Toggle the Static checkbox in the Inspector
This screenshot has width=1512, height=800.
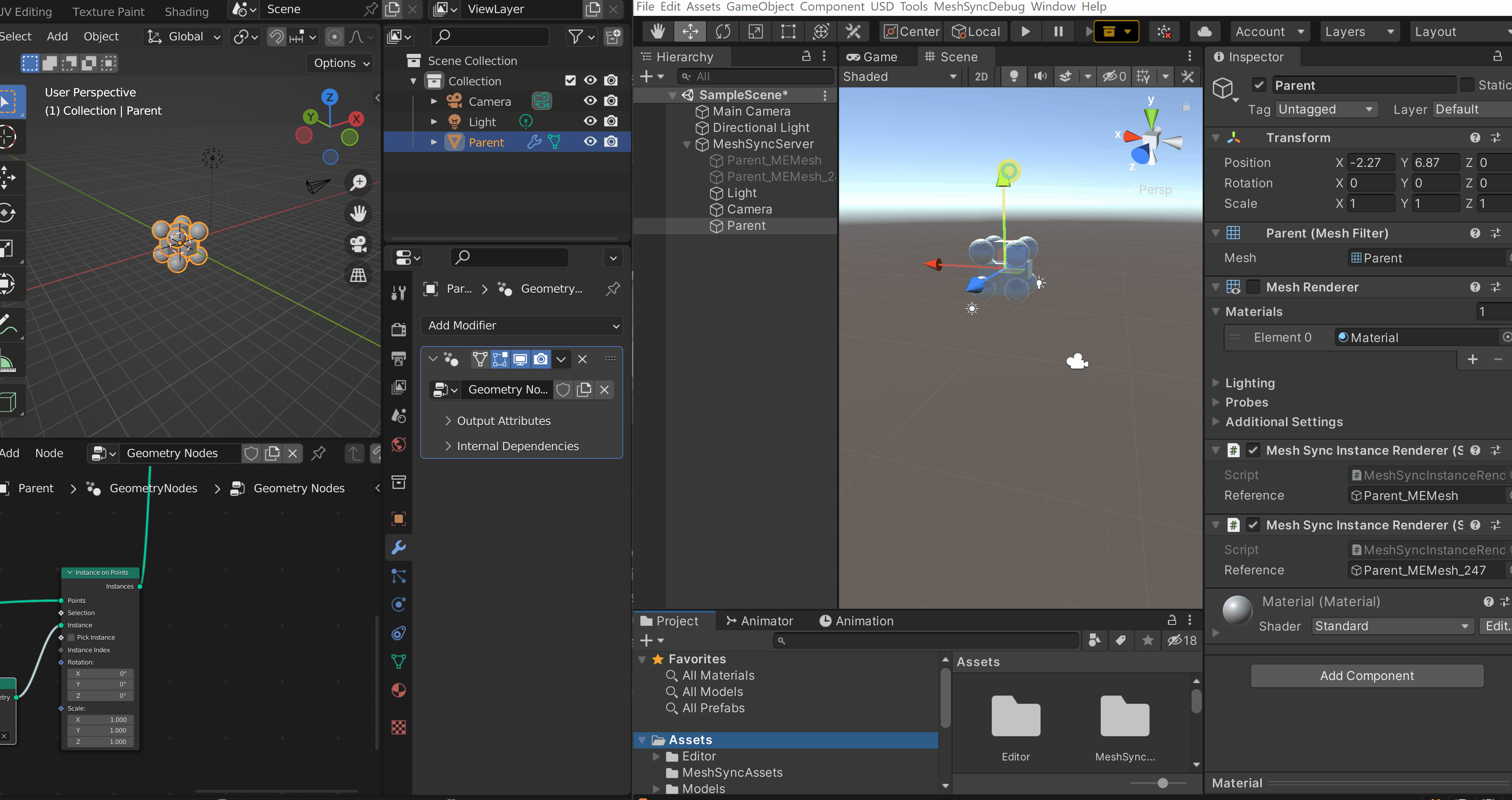[x=1468, y=85]
